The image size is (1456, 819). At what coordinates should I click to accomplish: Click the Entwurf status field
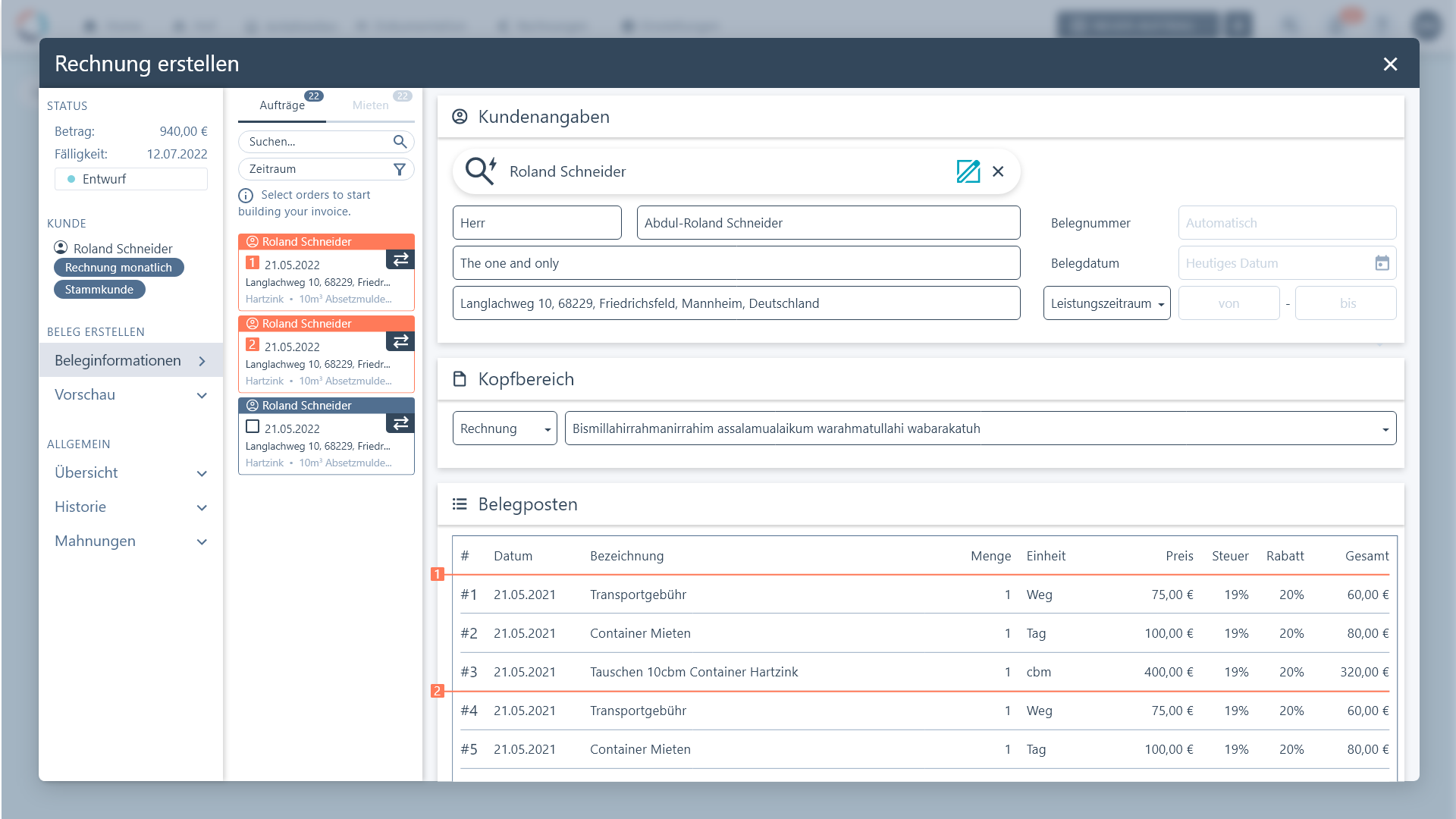[x=130, y=179]
